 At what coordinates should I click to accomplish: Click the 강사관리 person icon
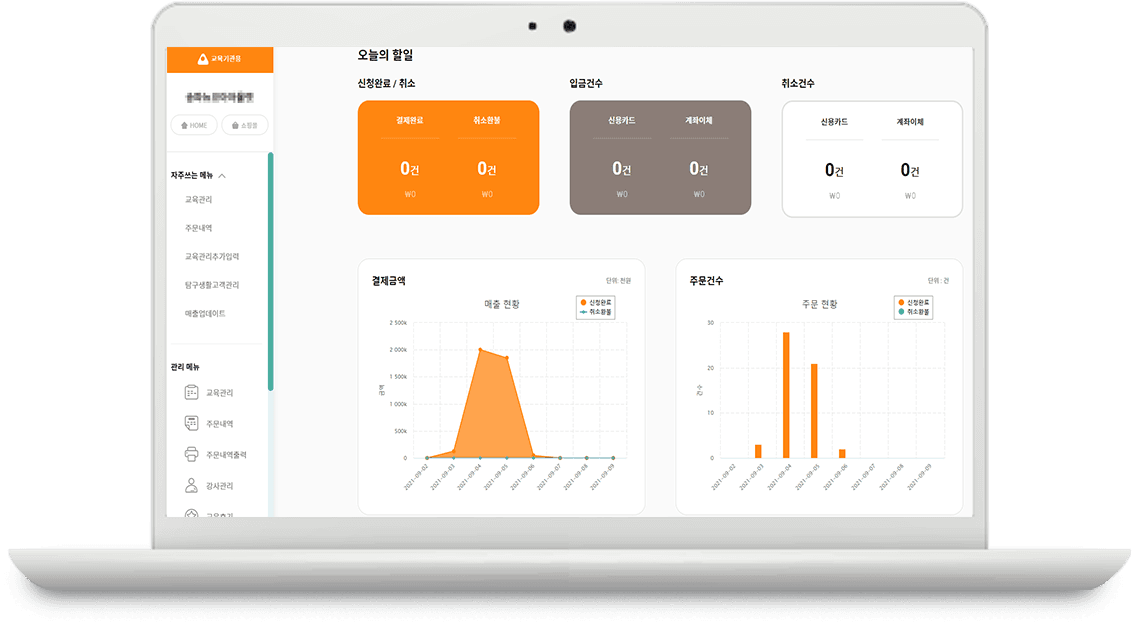click(x=191, y=486)
